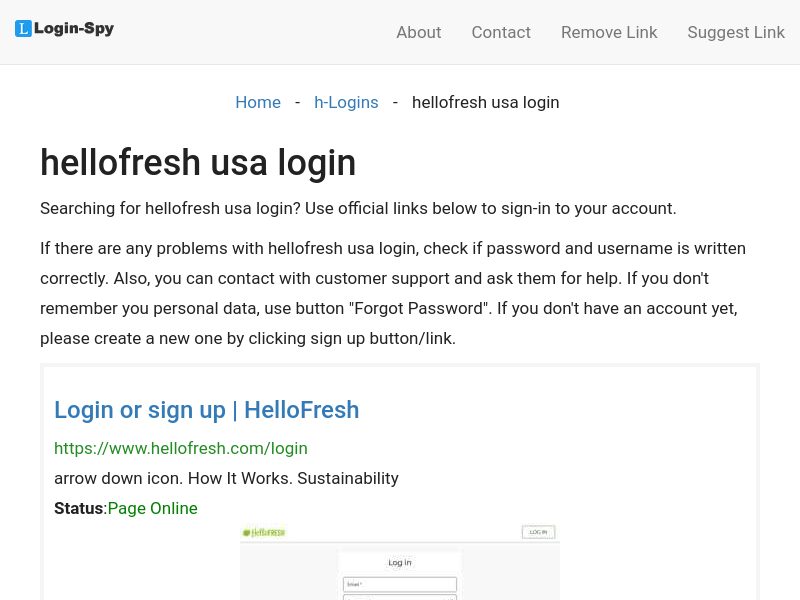
Task: Open the h-Logins breadcrumb link
Action: click(346, 103)
